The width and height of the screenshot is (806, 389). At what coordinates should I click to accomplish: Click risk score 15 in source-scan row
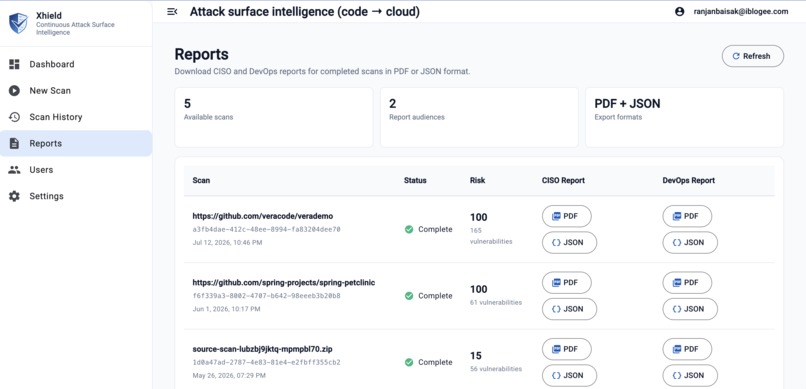[475, 356]
